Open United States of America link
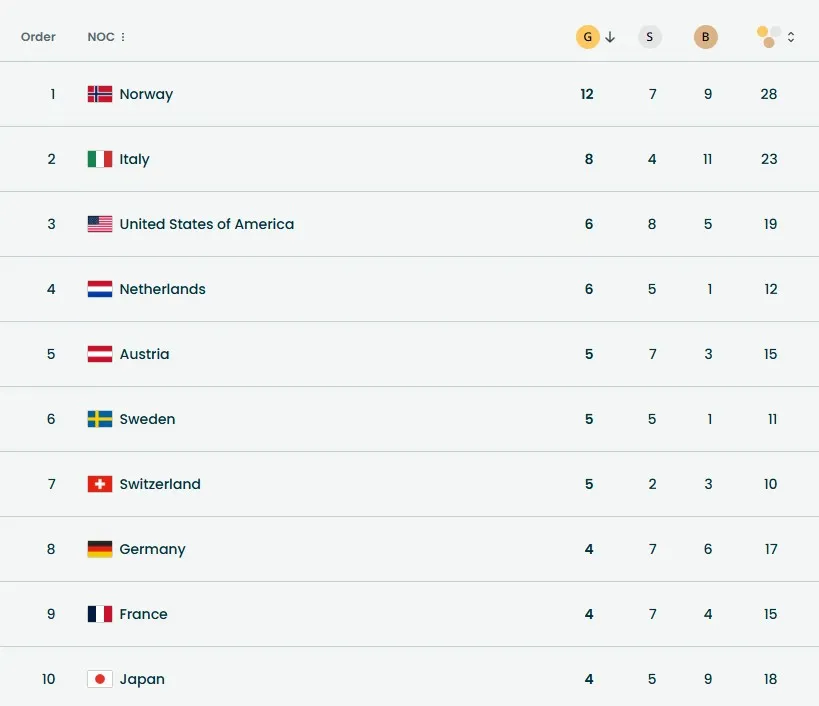Screen dimensions: 819x706 coord(206,224)
